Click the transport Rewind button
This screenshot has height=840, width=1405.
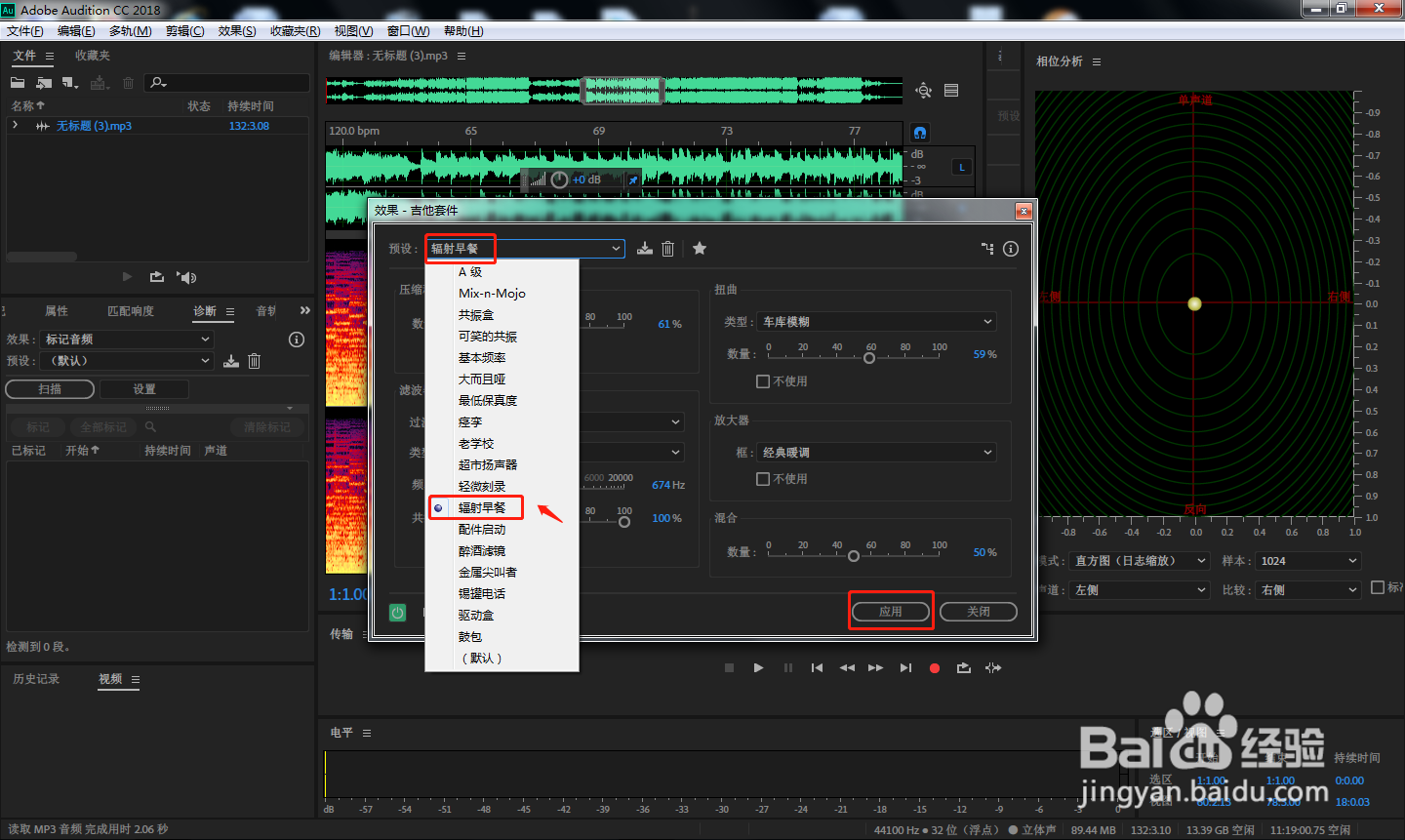coord(847,668)
